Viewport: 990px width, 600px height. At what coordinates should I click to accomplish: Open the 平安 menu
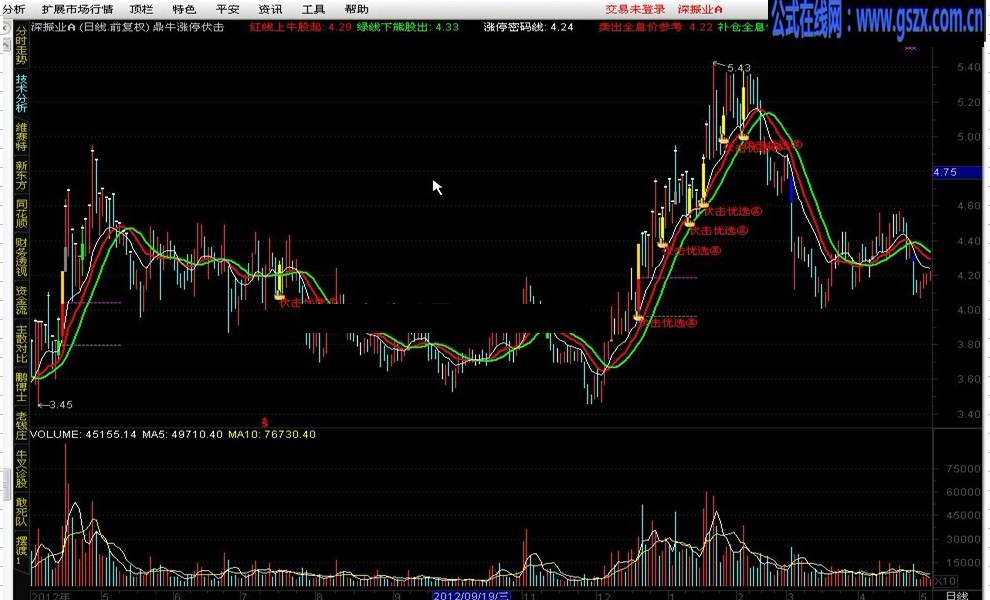click(227, 9)
